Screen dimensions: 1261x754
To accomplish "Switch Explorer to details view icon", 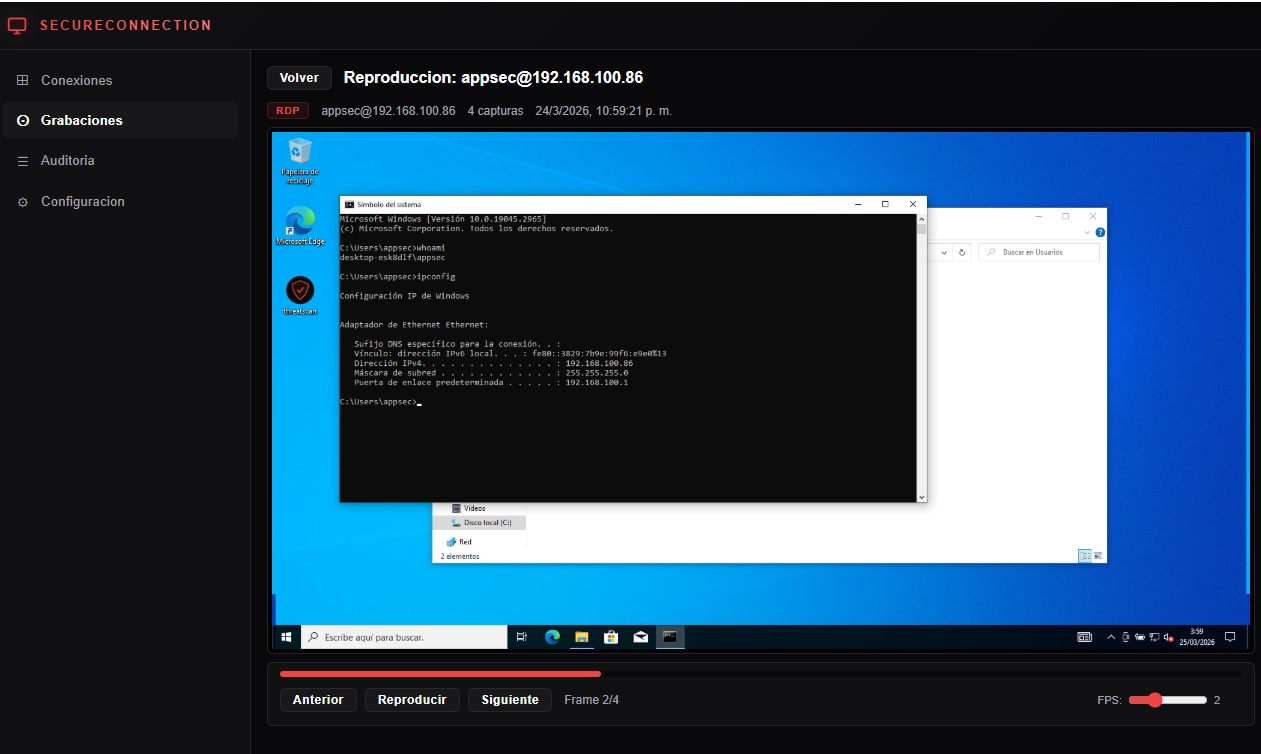I will 1085,556.
